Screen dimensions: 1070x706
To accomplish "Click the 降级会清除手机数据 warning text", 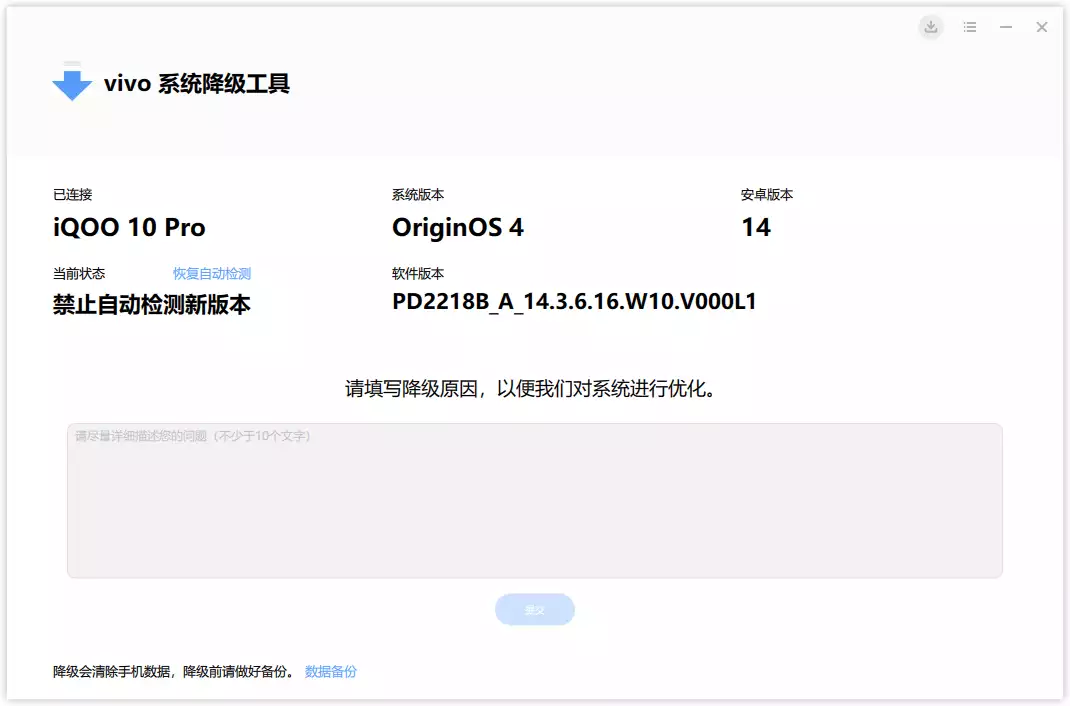I will [174, 671].
